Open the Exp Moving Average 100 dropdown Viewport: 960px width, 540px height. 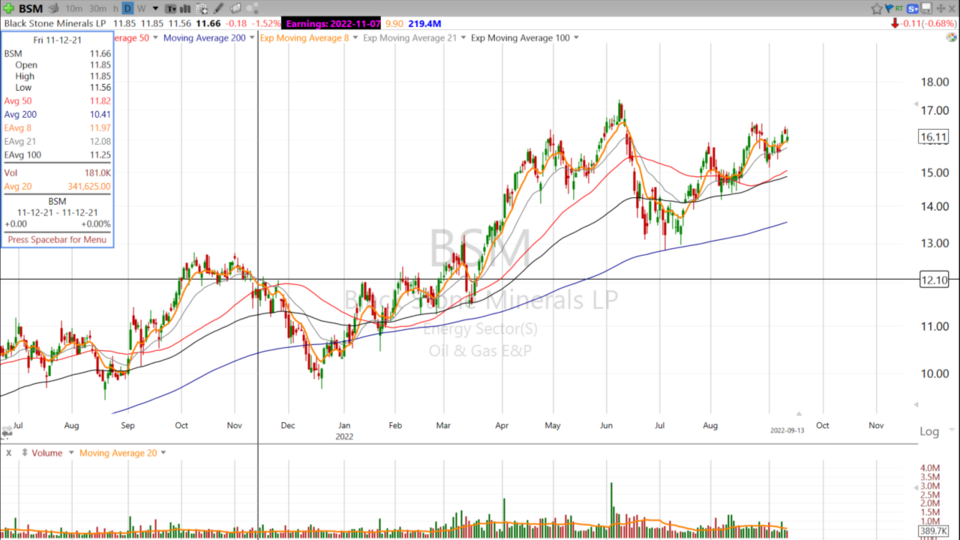pos(576,38)
